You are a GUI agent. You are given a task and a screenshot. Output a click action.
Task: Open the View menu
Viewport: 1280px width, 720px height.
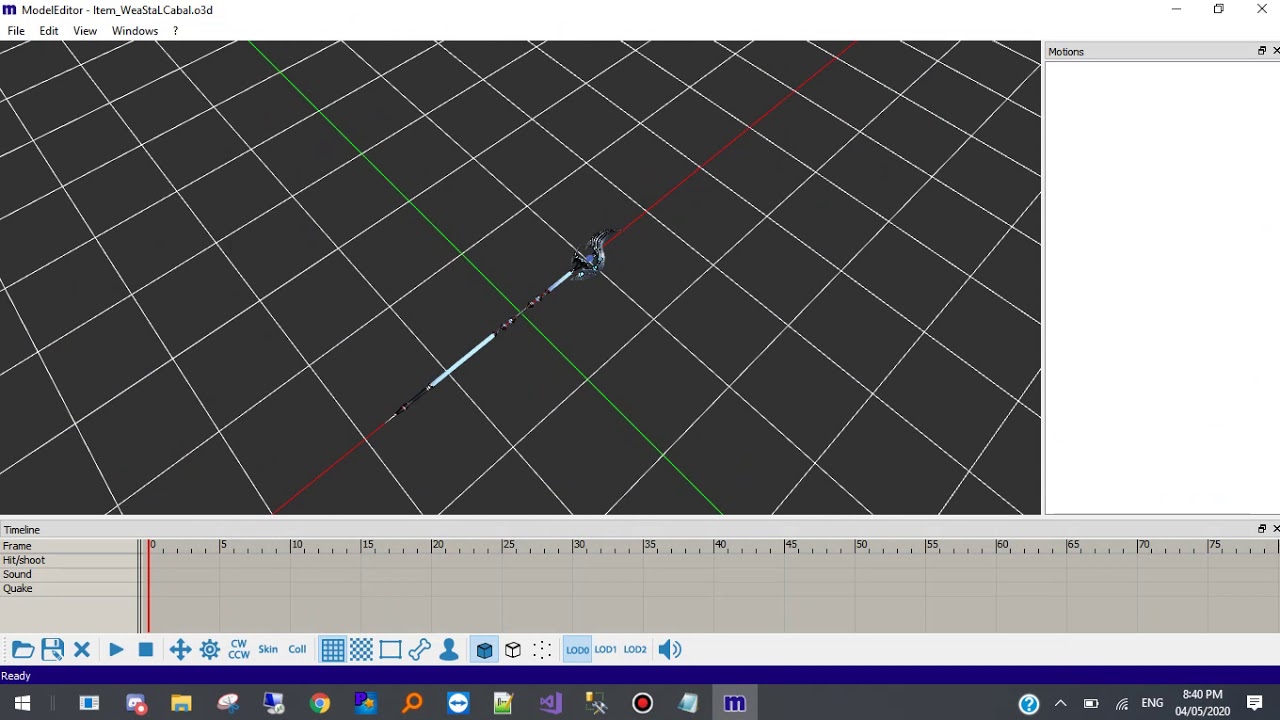point(85,31)
